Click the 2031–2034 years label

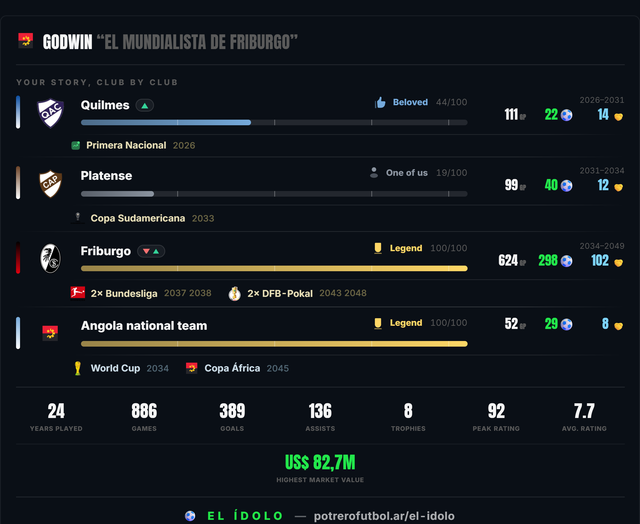[x=602, y=171]
